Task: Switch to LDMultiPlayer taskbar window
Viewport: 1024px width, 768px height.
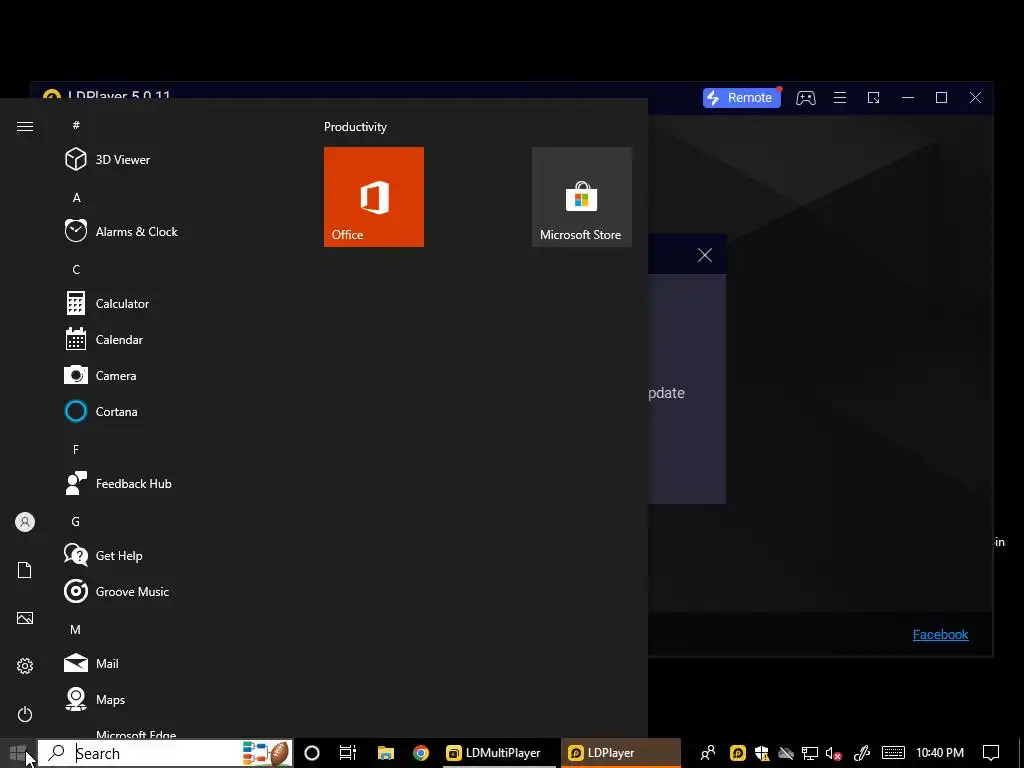Action: pos(500,753)
